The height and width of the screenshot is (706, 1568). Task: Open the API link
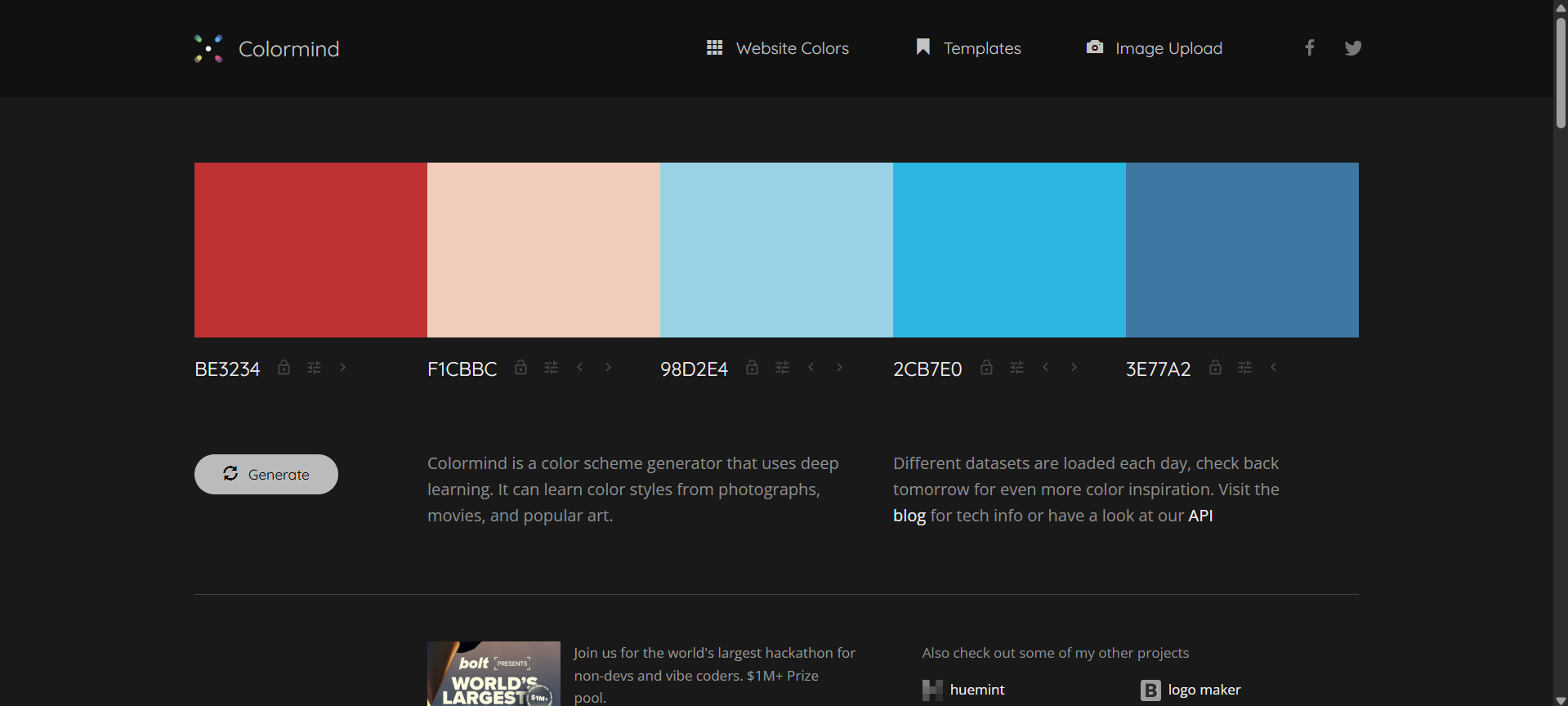(x=1200, y=516)
